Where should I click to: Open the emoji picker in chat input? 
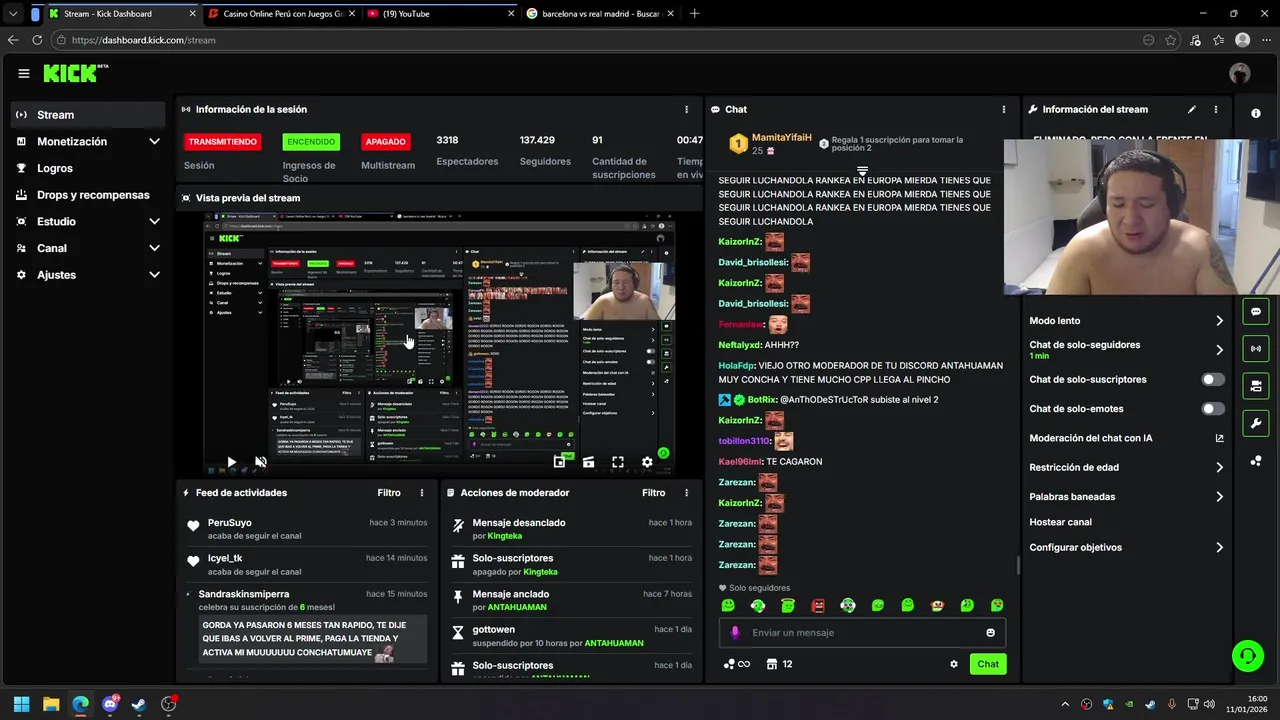(991, 632)
